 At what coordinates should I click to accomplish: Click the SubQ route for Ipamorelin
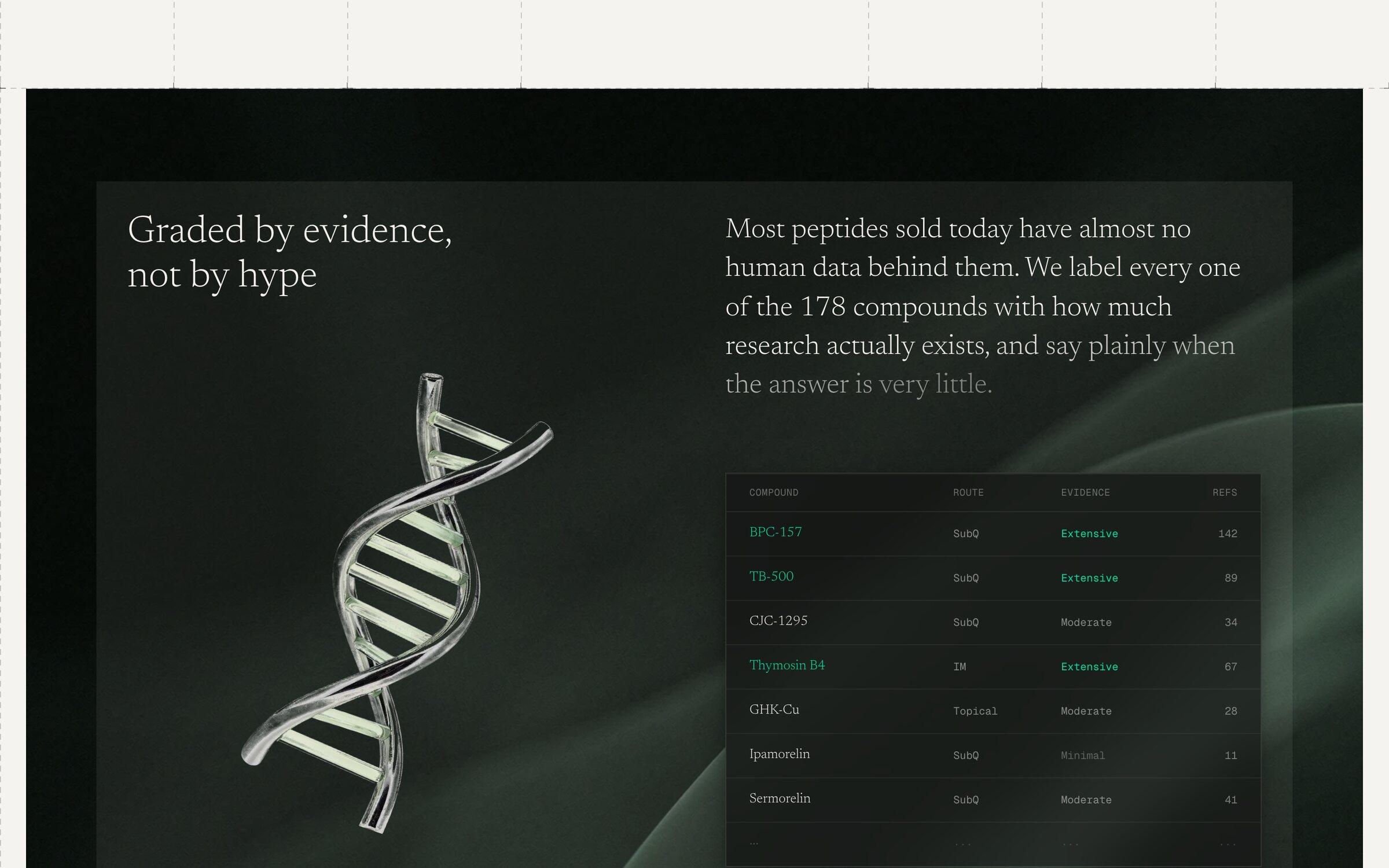966,756
